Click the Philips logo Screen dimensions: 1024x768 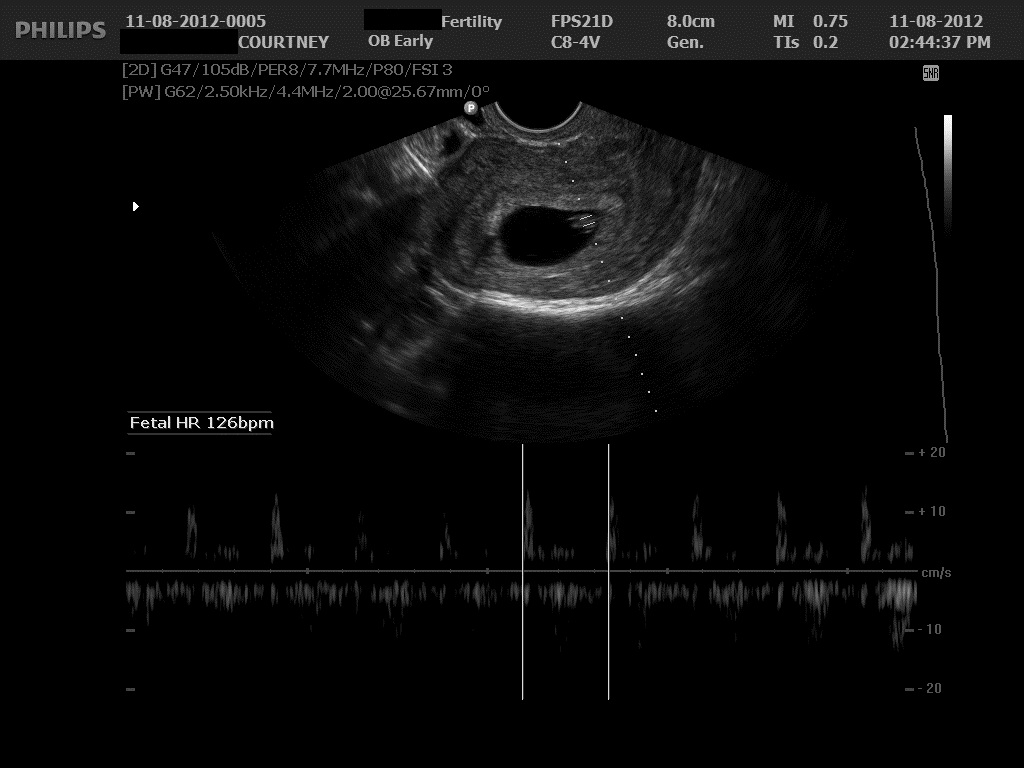point(61,30)
